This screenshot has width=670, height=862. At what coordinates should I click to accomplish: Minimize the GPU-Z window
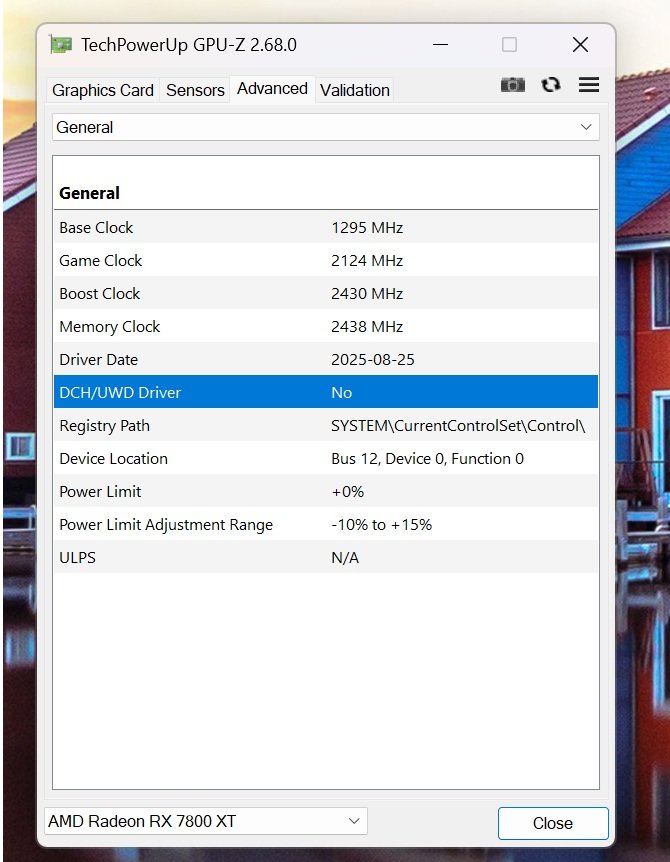[440, 45]
